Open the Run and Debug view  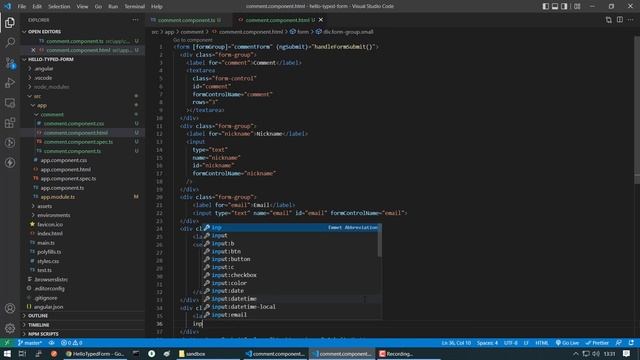click(x=10, y=82)
